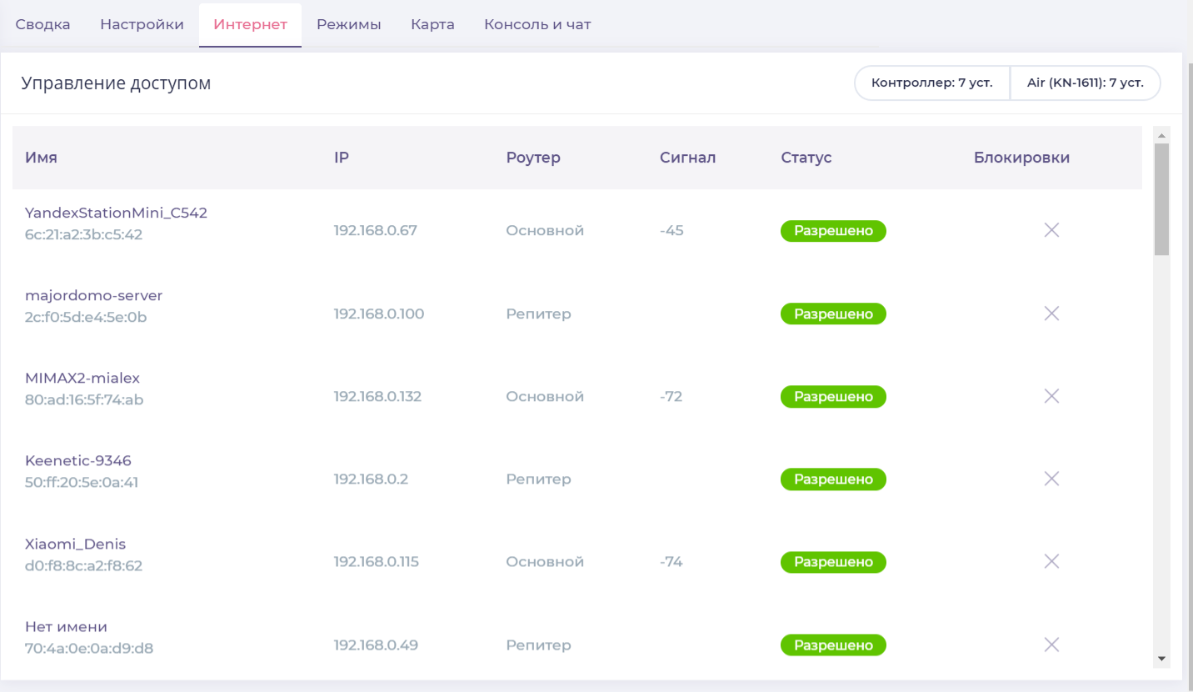
Task: Open the 'Сводка' tab
Action: pyautogui.click(x=43, y=24)
